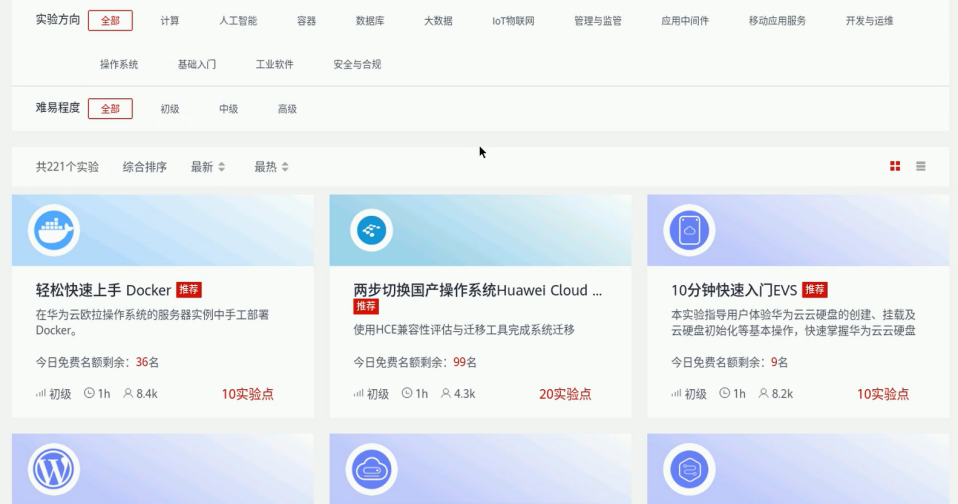Screen dimensions: 958x504
Task: Filter direction by IoT物联网
Action: point(513,21)
